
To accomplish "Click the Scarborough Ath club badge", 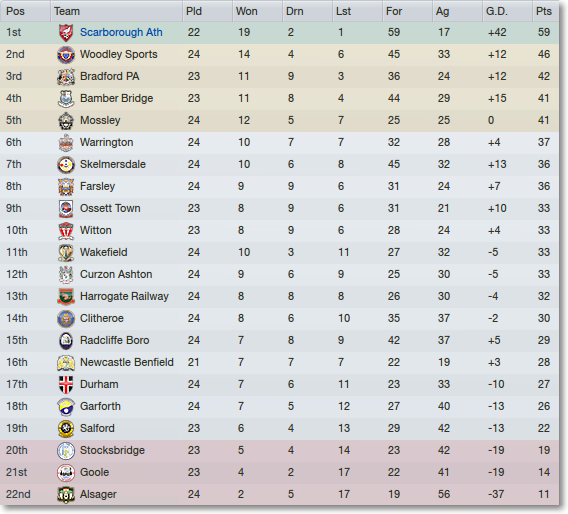I will point(66,33).
